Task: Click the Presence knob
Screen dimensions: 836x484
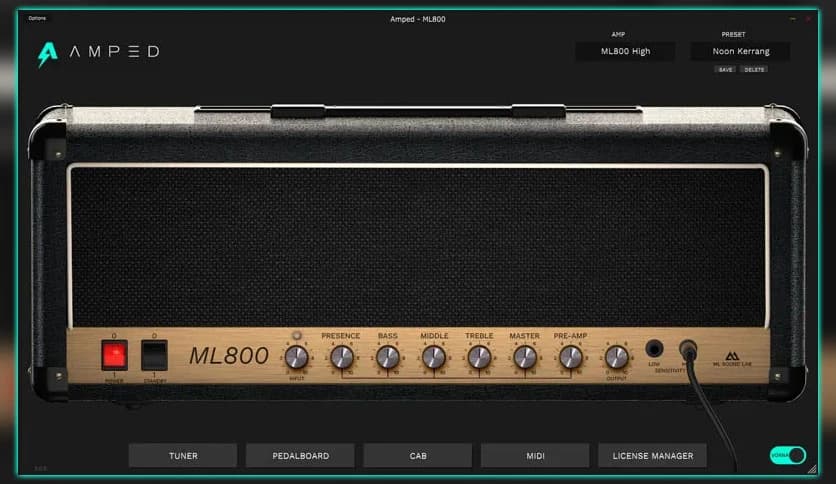Action: (342, 357)
